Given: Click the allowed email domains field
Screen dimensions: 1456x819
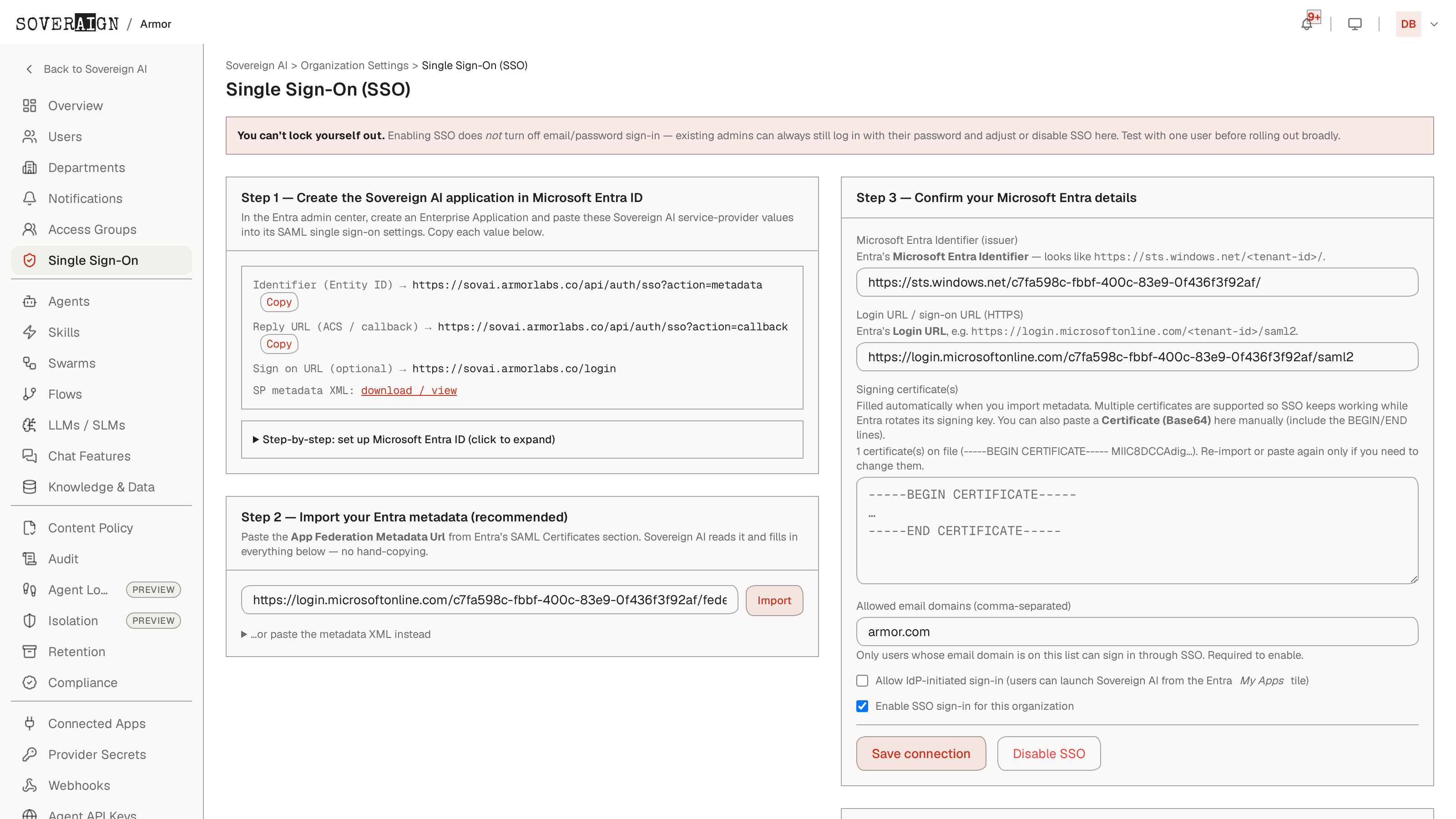Looking at the screenshot, I should pos(1137,632).
